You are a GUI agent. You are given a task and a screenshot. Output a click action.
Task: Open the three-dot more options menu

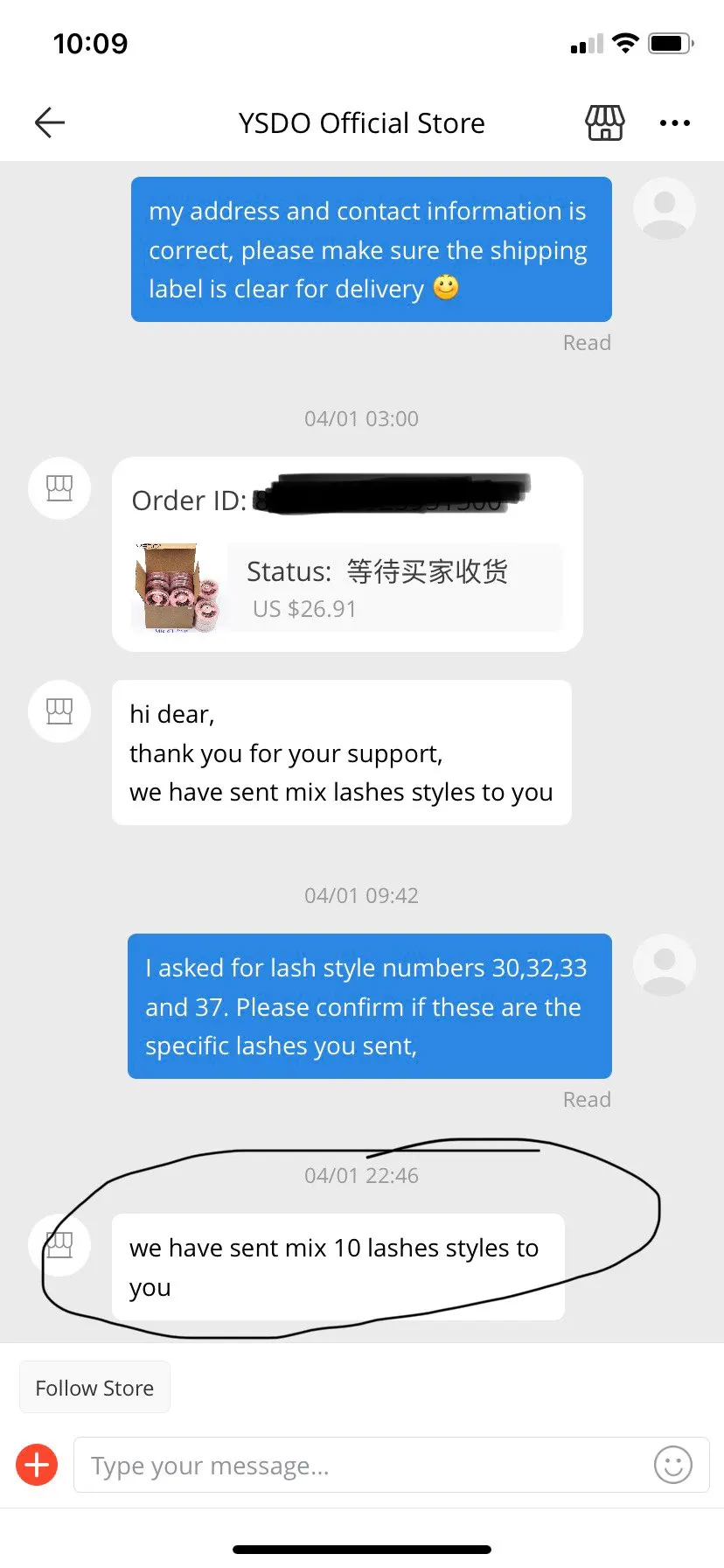click(x=675, y=123)
